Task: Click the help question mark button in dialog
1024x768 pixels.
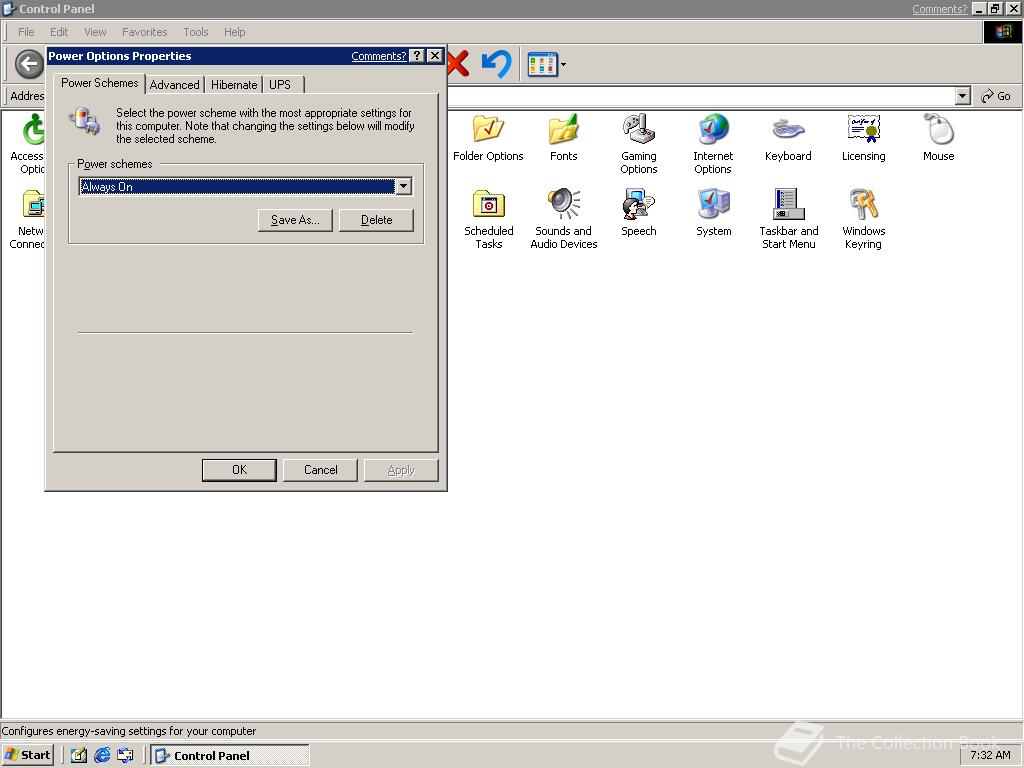Action: click(417, 56)
